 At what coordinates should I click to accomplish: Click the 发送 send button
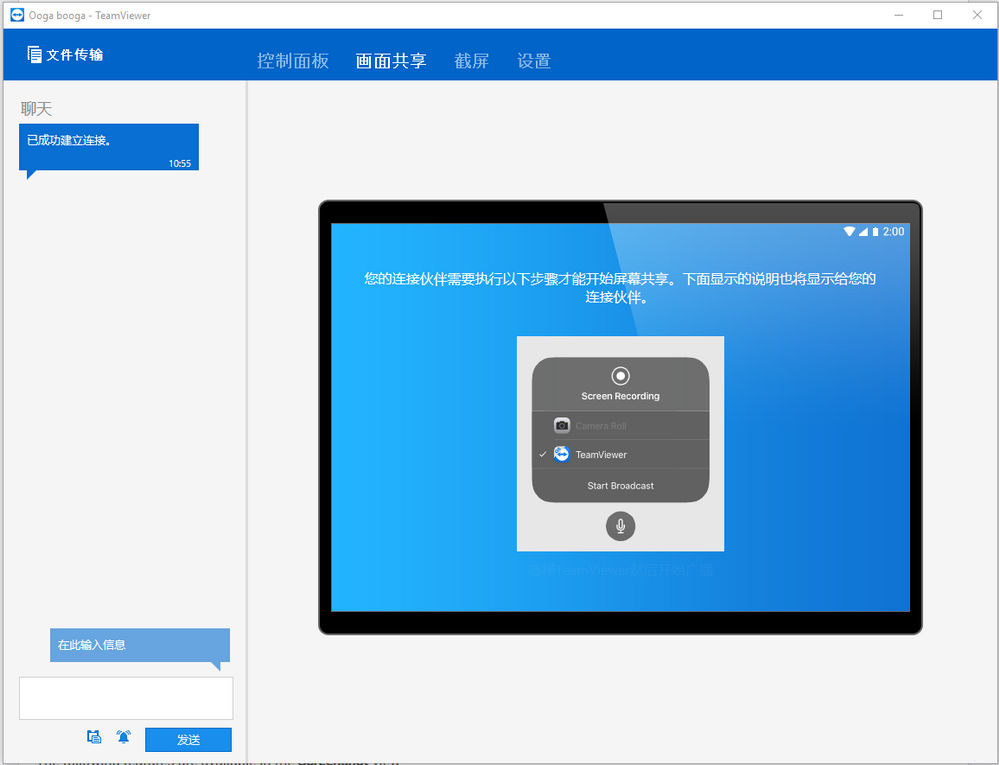pyautogui.click(x=188, y=740)
